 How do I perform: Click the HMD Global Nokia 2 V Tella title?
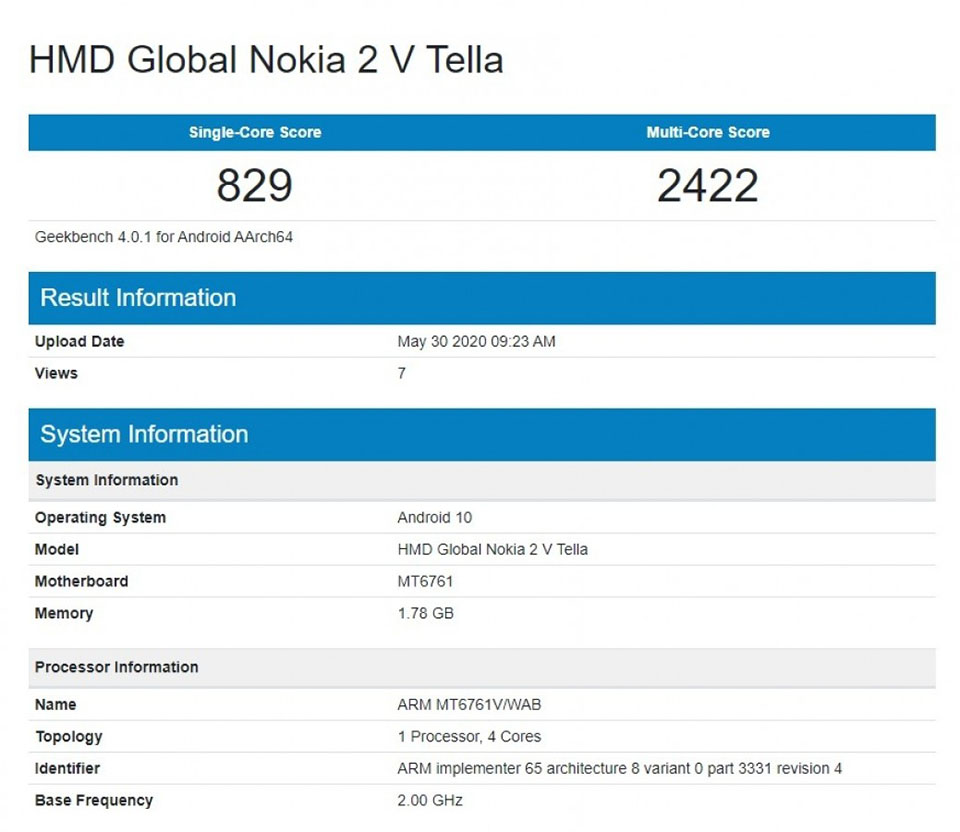[x=266, y=60]
